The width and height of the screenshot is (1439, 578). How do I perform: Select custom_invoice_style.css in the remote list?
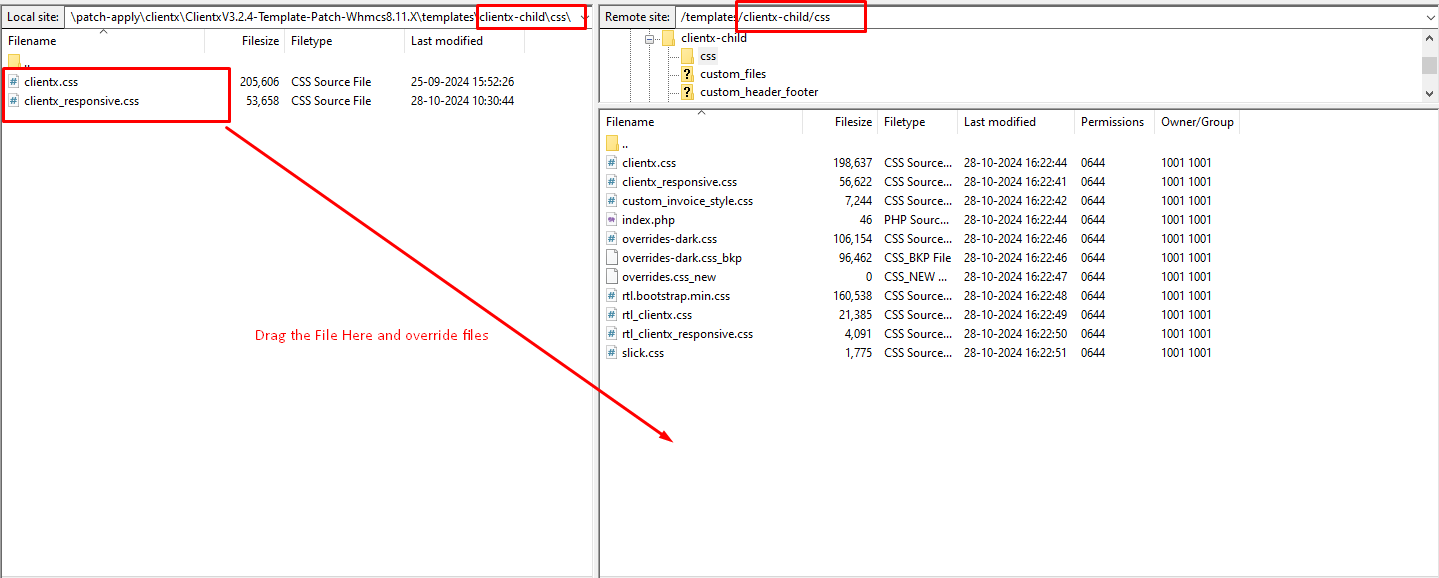pyautogui.click(x=687, y=201)
